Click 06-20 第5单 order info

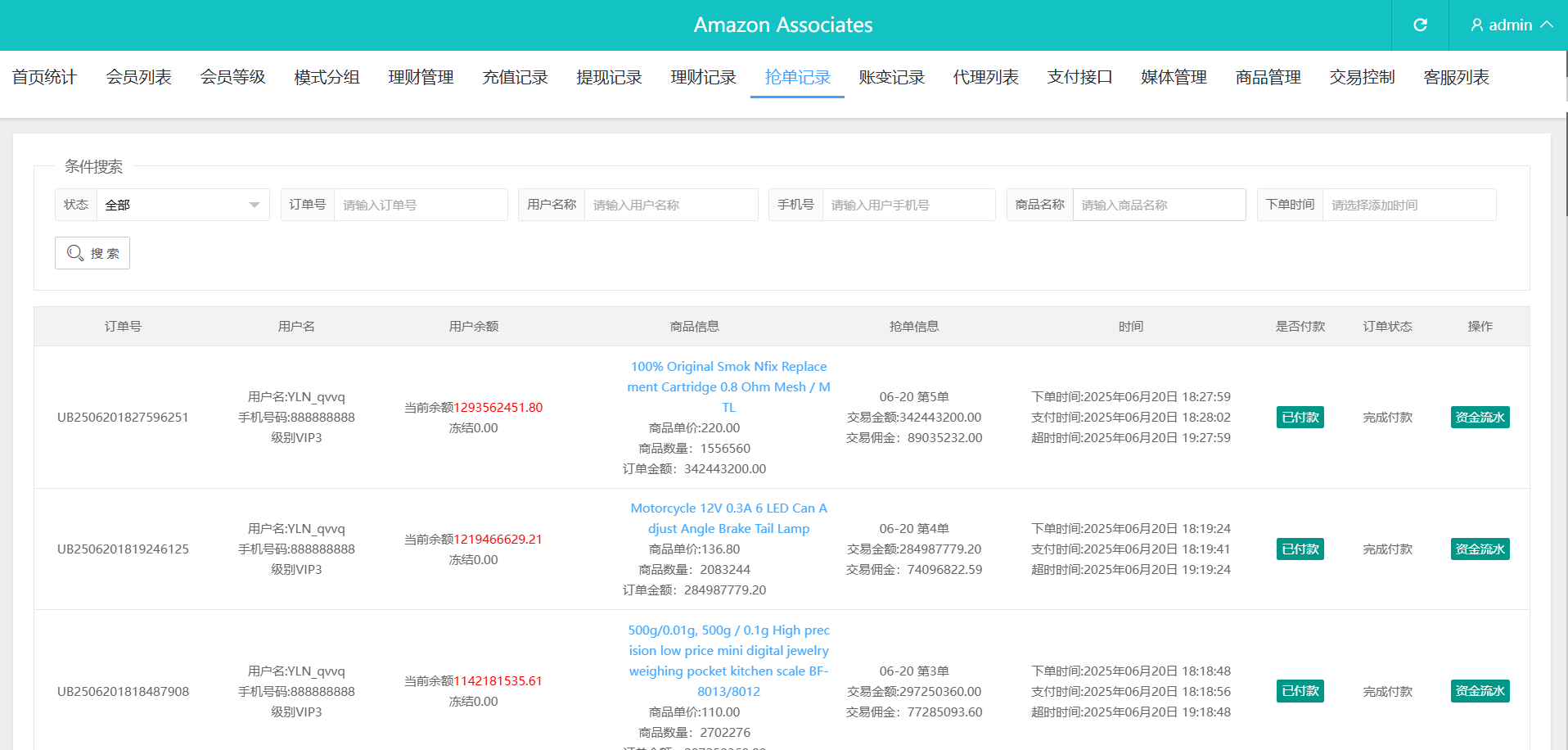tap(914, 397)
